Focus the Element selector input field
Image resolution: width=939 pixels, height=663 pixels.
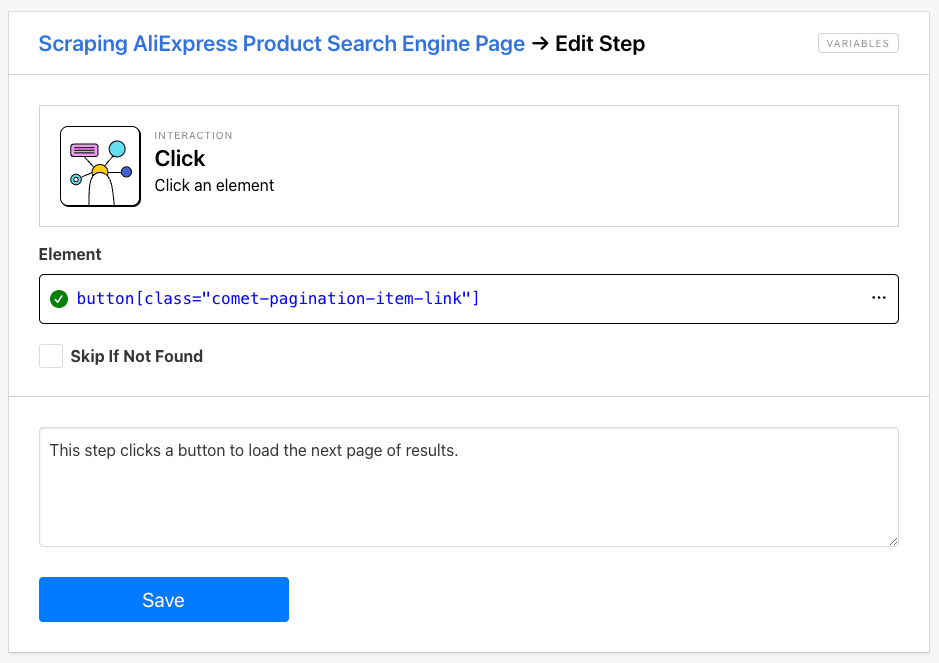click(x=468, y=299)
